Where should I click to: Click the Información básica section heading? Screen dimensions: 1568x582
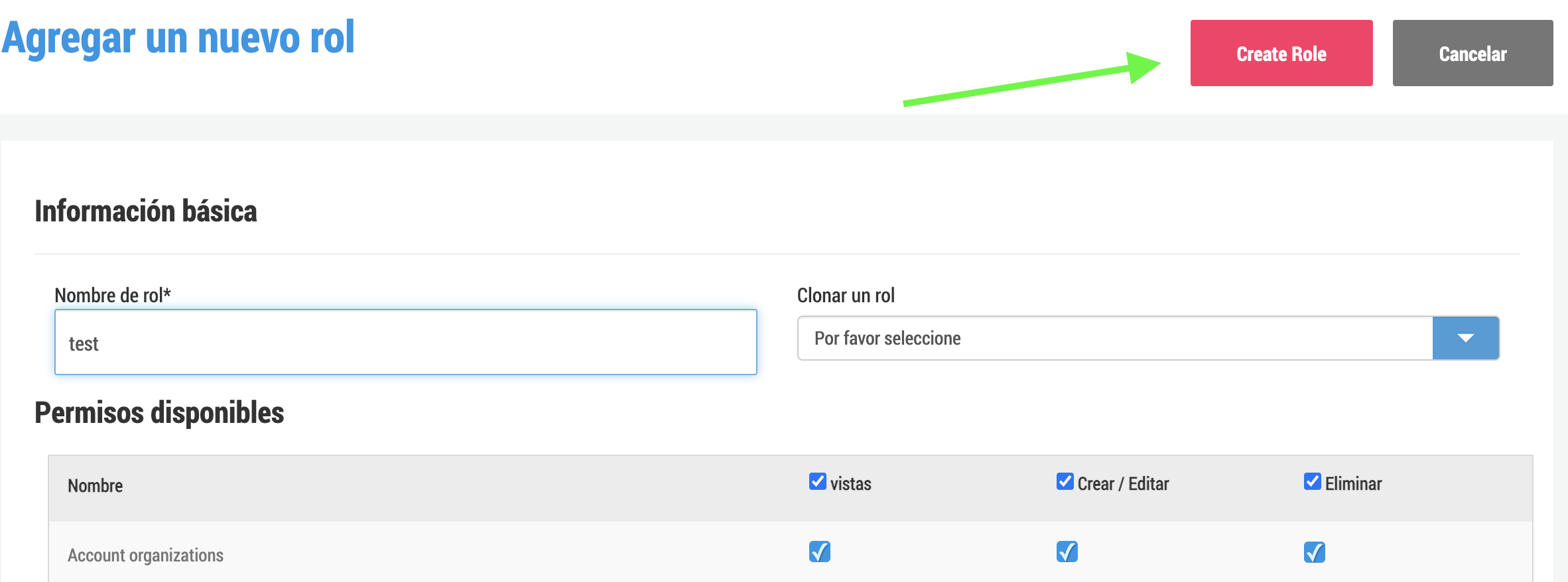(x=146, y=211)
